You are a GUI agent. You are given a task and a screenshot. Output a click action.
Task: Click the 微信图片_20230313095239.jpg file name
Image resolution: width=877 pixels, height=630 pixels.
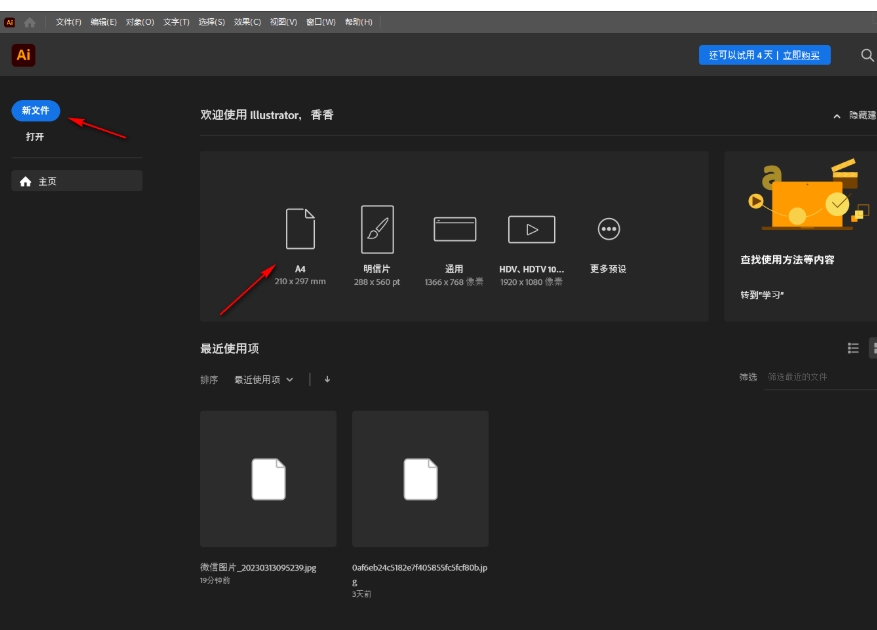tap(258, 568)
